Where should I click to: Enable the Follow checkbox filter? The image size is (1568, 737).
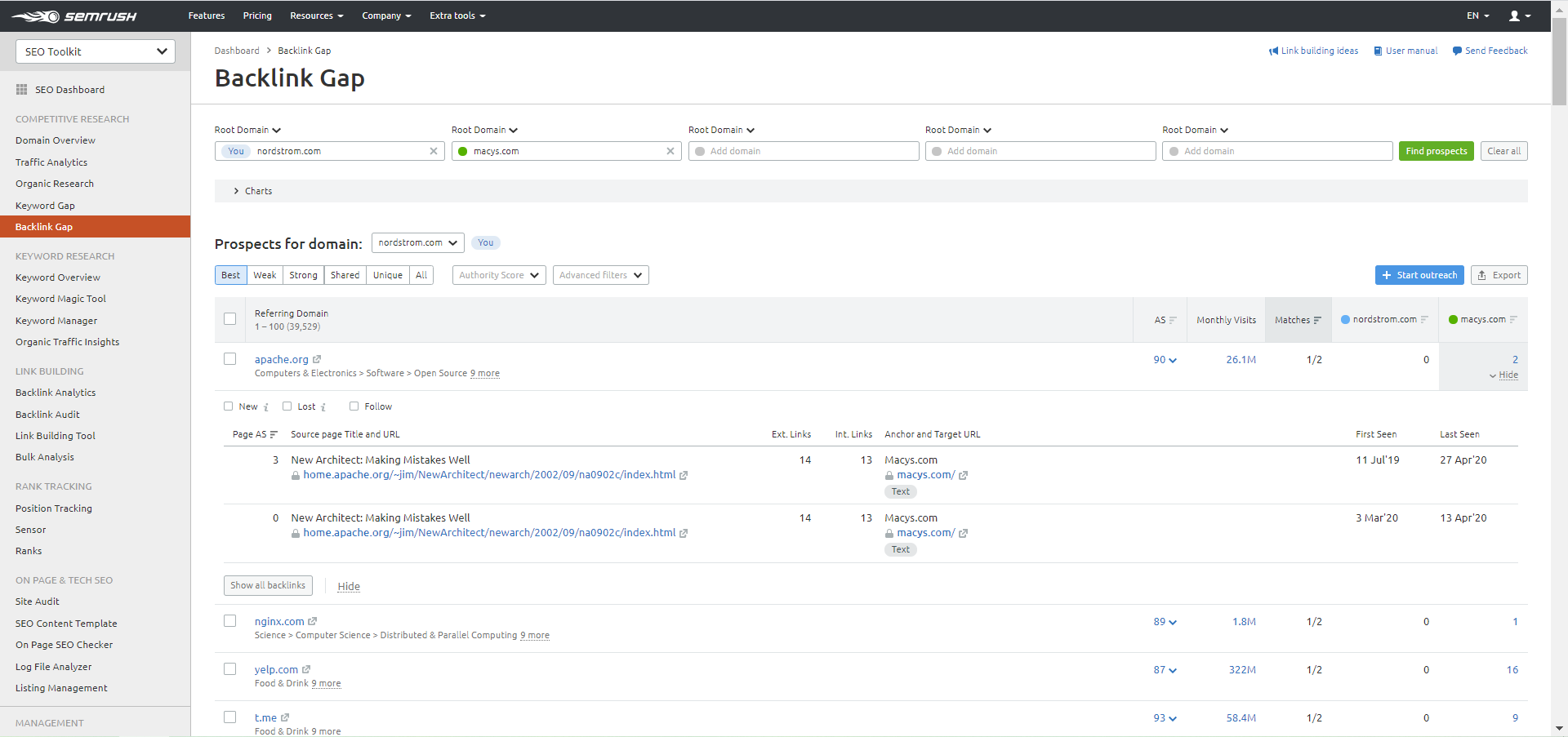(354, 406)
